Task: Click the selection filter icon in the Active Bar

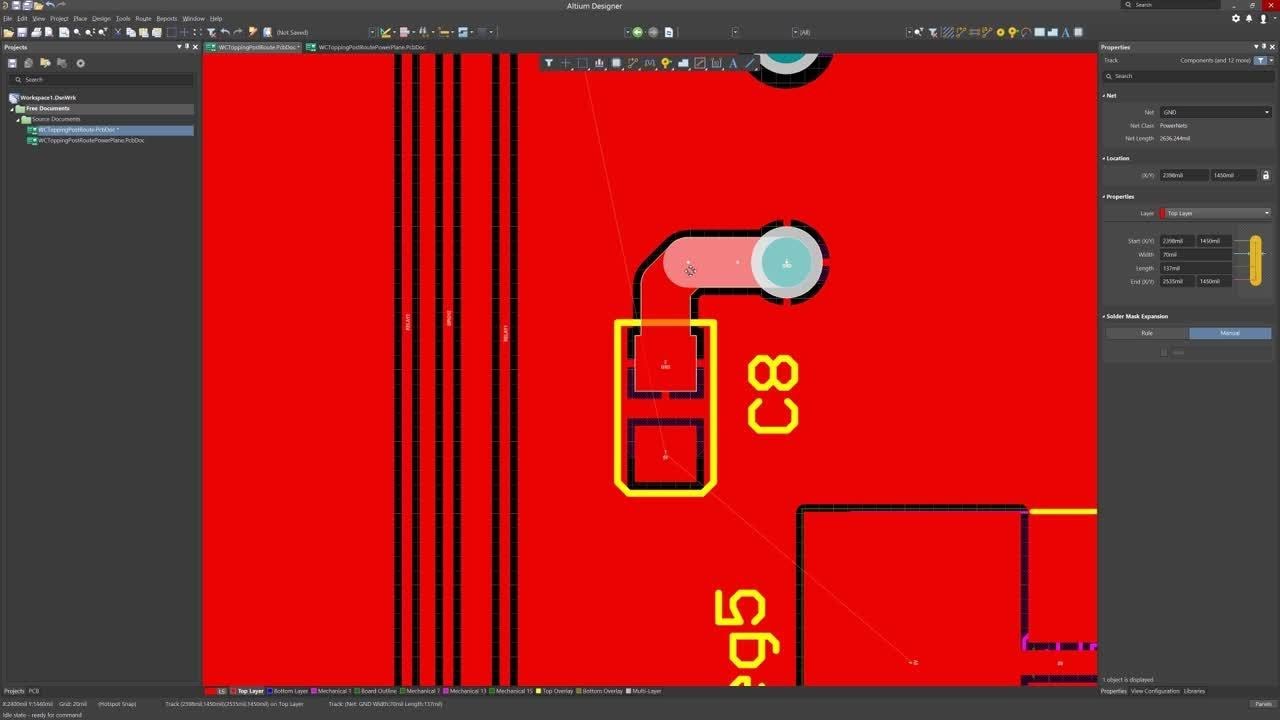Action: [x=549, y=63]
